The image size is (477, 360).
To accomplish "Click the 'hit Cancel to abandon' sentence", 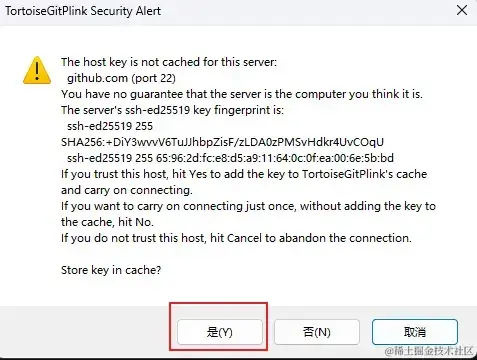I will point(236,238).
